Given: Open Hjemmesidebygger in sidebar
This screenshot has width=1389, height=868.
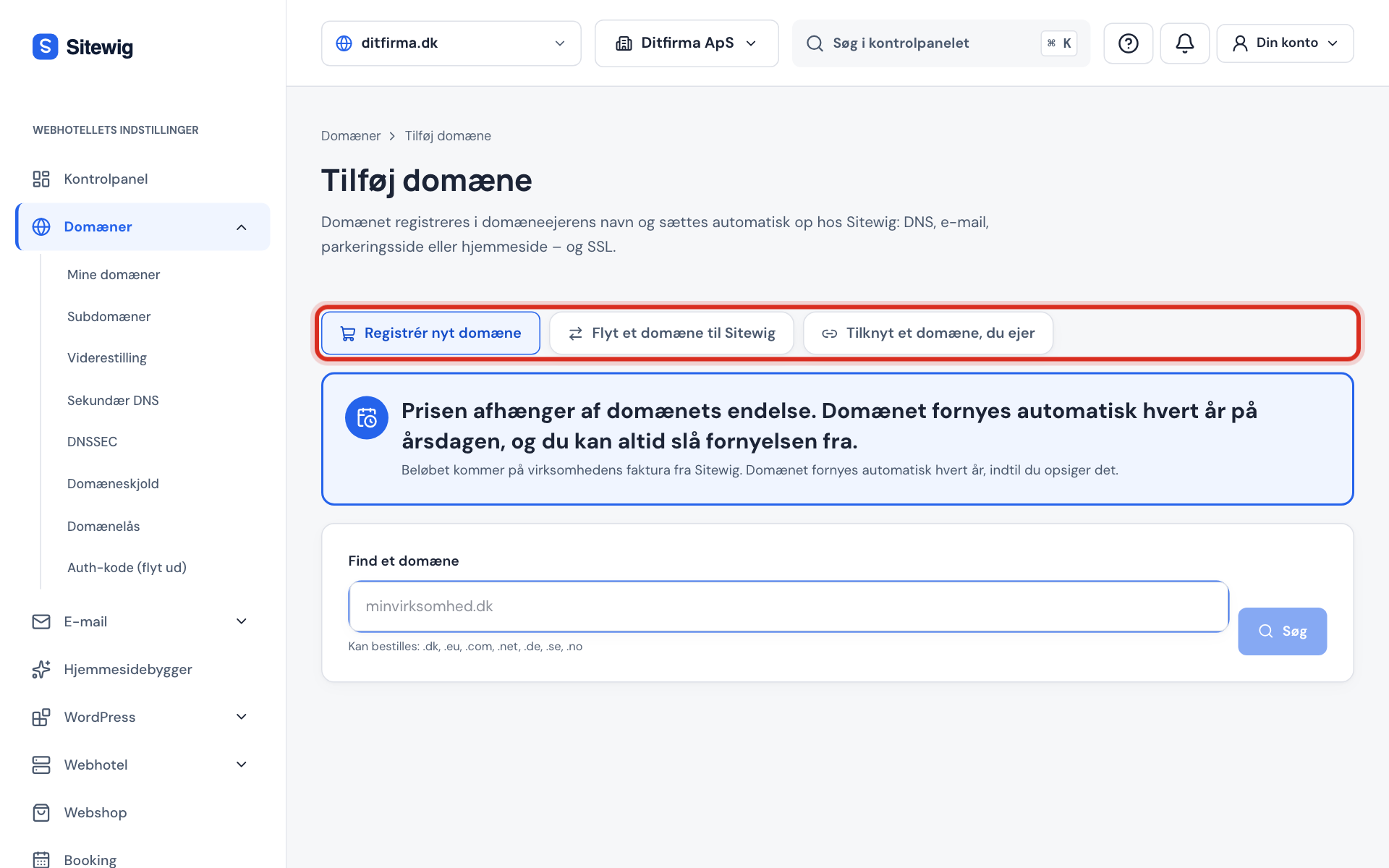Looking at the screenshot, I should [143, 669].
